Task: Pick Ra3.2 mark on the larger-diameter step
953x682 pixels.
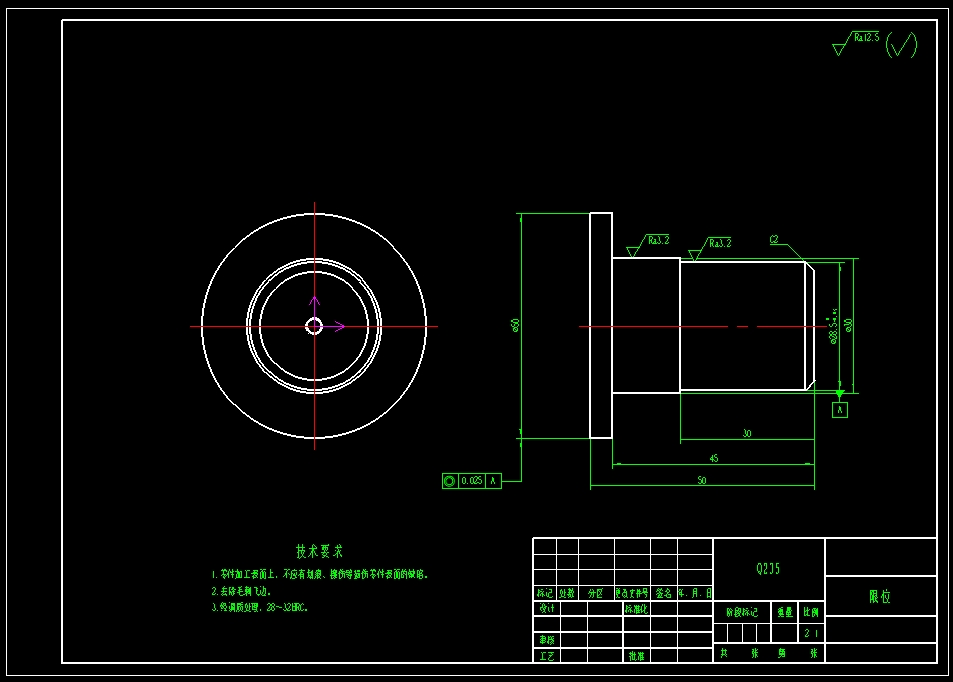Action: click(648, 246)
